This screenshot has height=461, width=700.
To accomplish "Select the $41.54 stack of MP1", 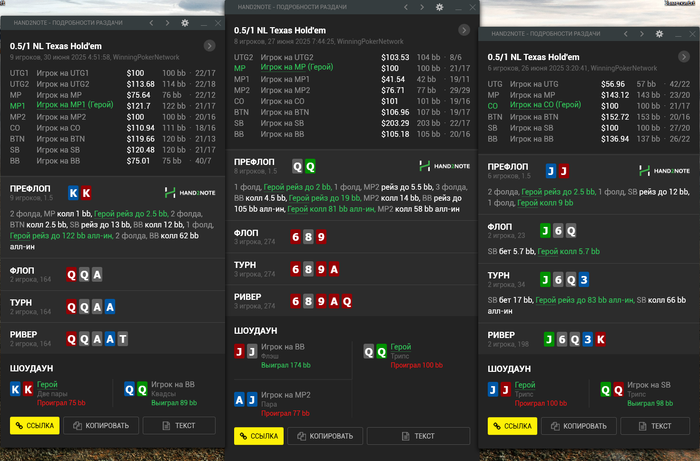I will click(x=393, y=79).
